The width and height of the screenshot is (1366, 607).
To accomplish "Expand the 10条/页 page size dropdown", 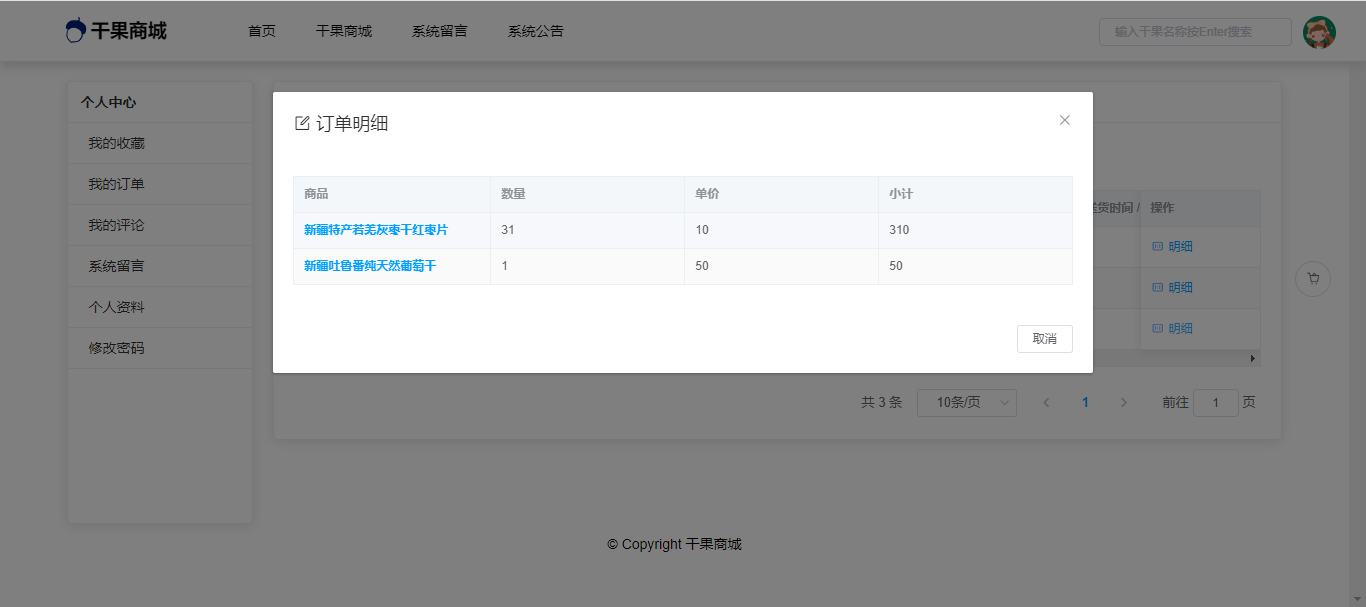I will point(966,403).
